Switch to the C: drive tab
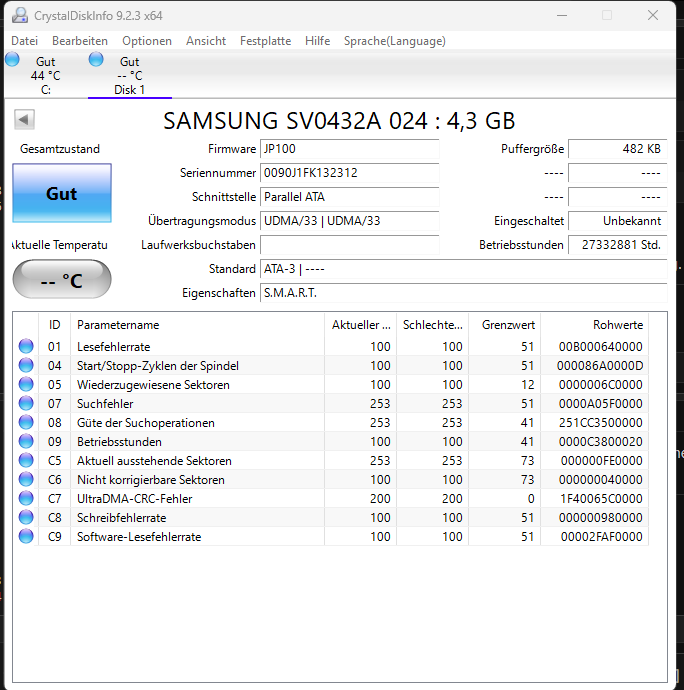This screenshot has width=684, height=690. coord(46,75)
